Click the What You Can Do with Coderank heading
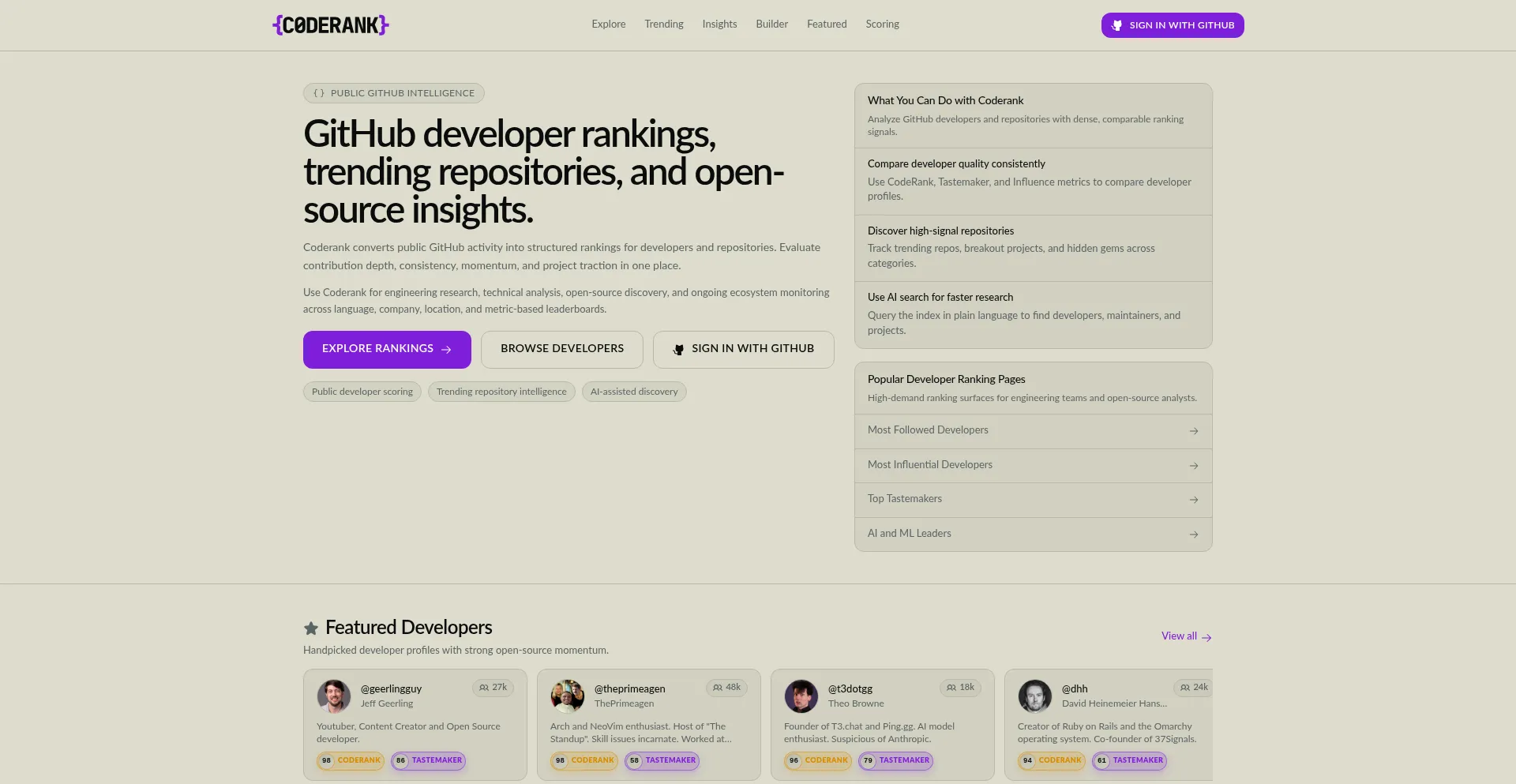 click(945, 101)
